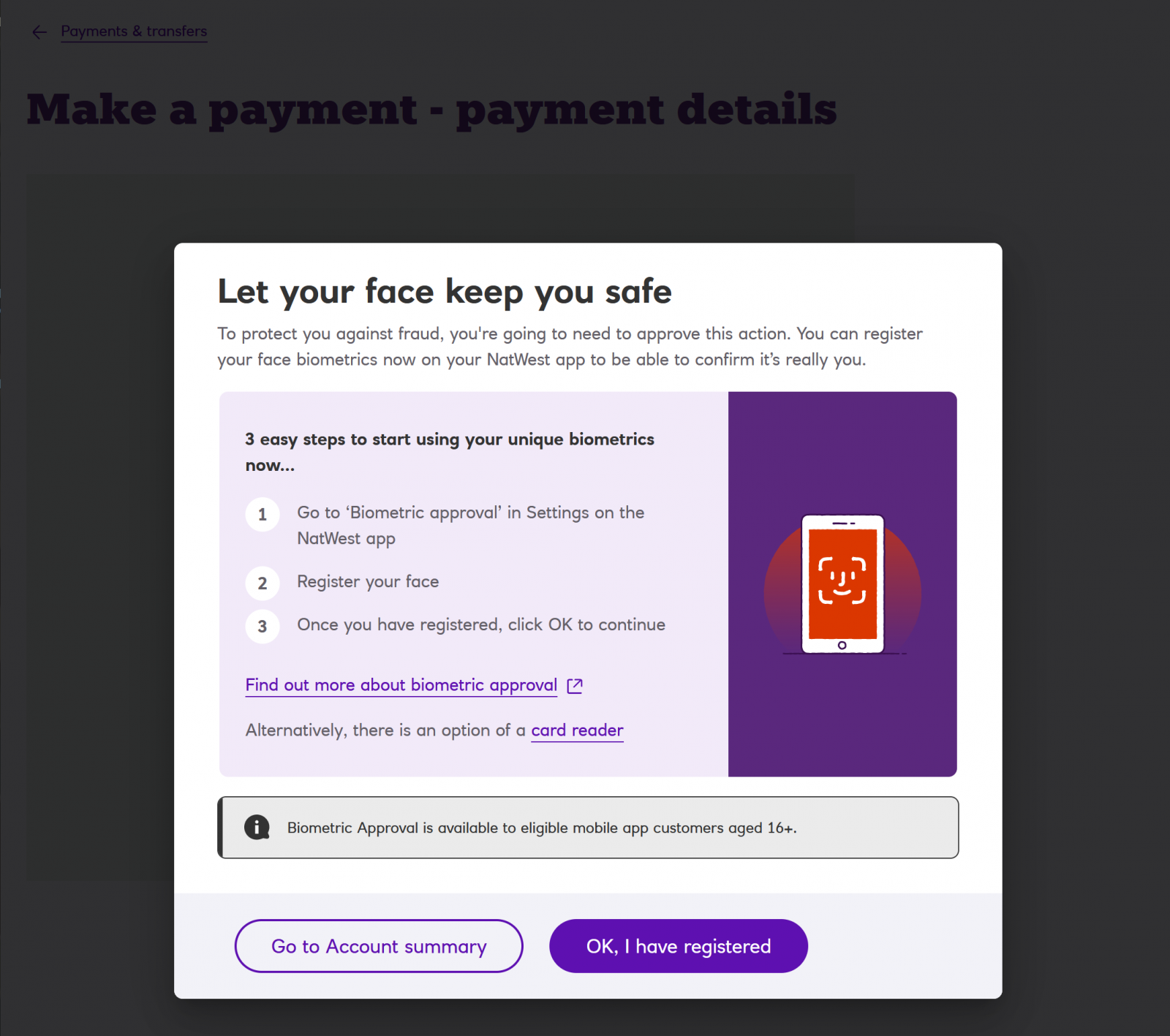Click the Make a payment page title
Viewport: 1170px width, 1036px height.
point(431,110)
